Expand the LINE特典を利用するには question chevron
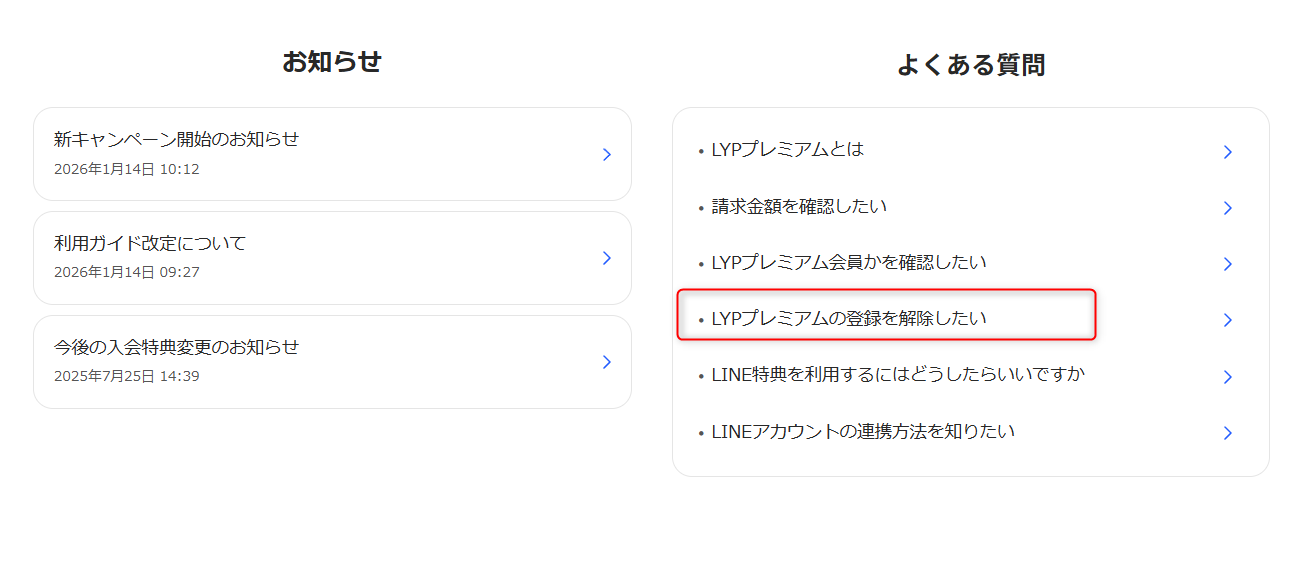1302x568 pixels. 1227,377
